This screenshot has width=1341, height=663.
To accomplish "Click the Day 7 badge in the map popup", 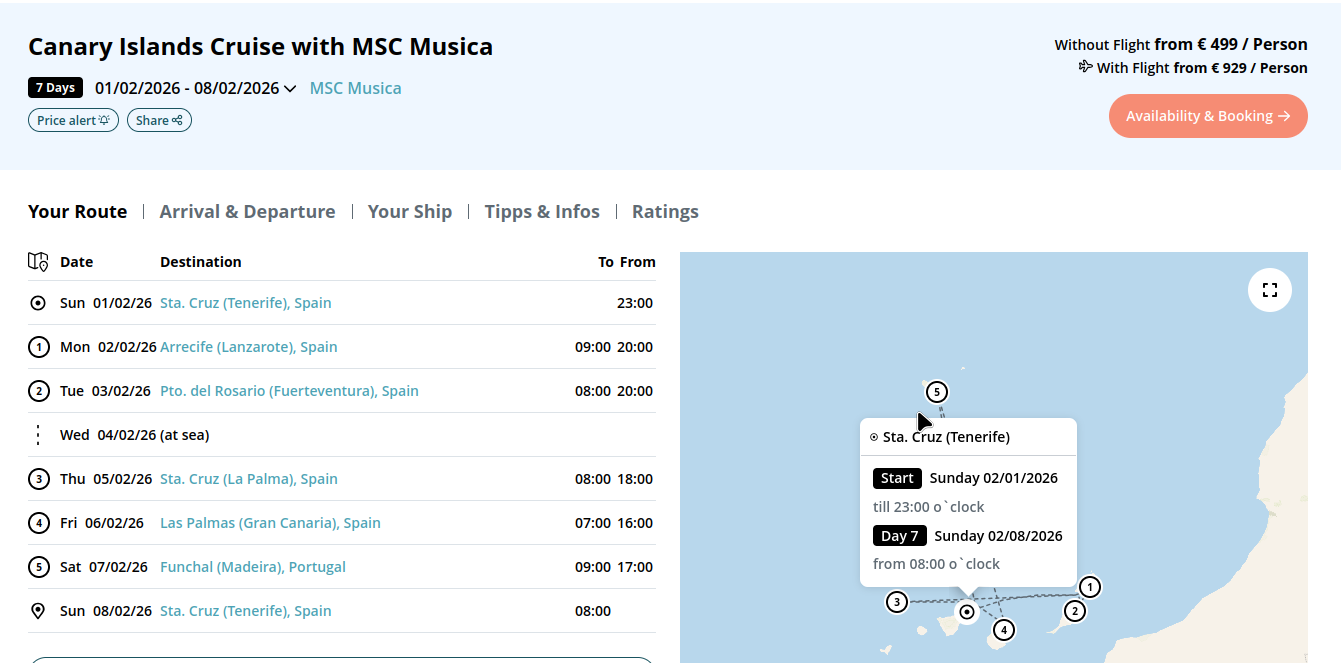I will (x=900, y=536).
